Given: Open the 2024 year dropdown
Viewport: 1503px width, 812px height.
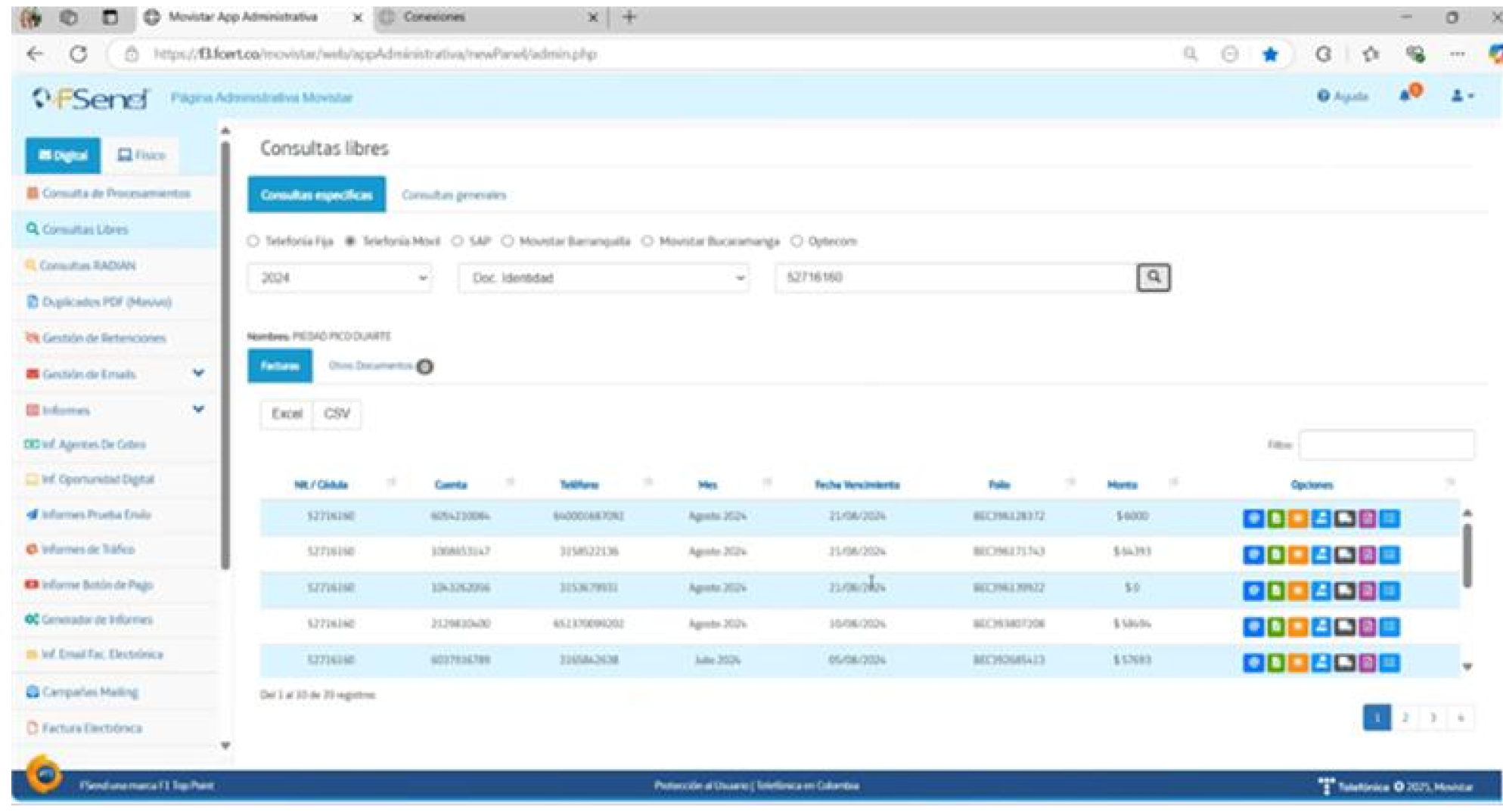Looking at the screenshot, I should [x=340, y=278].
